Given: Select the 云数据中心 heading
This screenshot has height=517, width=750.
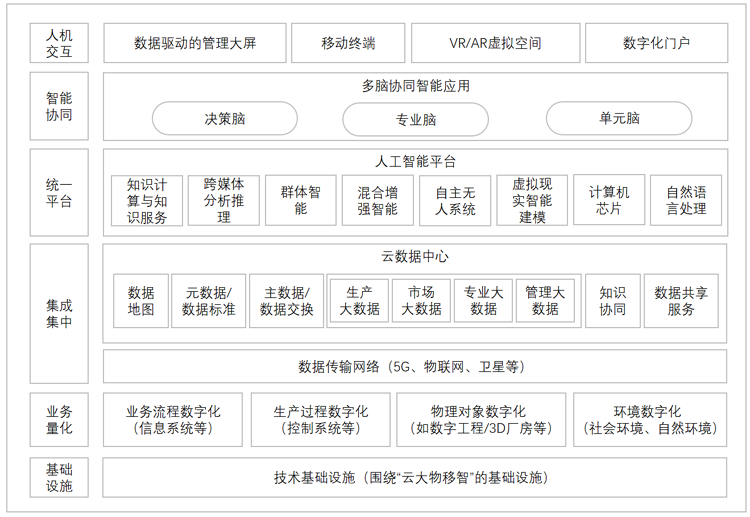Looking at the screenshot, I should (x=415, y=257).
